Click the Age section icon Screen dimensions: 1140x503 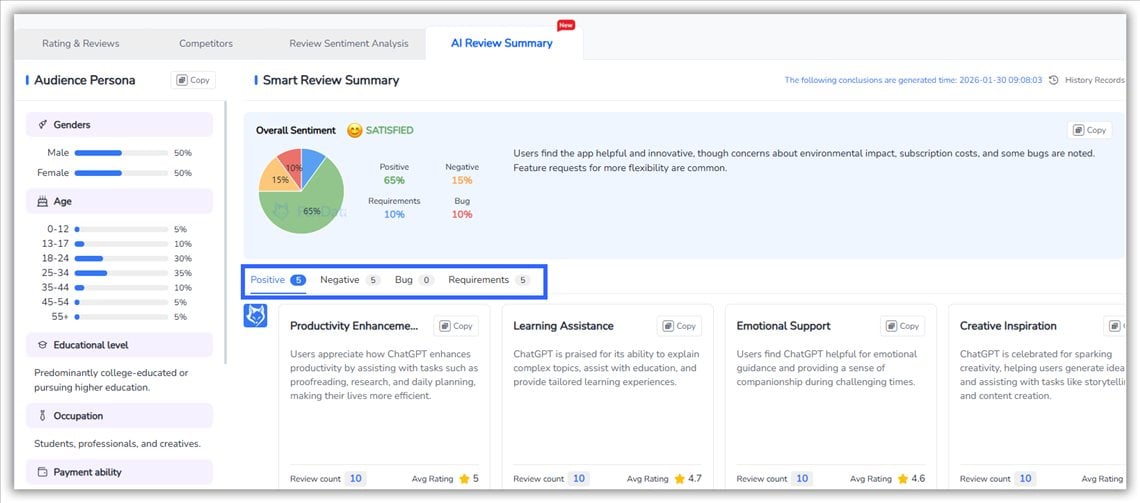click(x=42, y=201)
